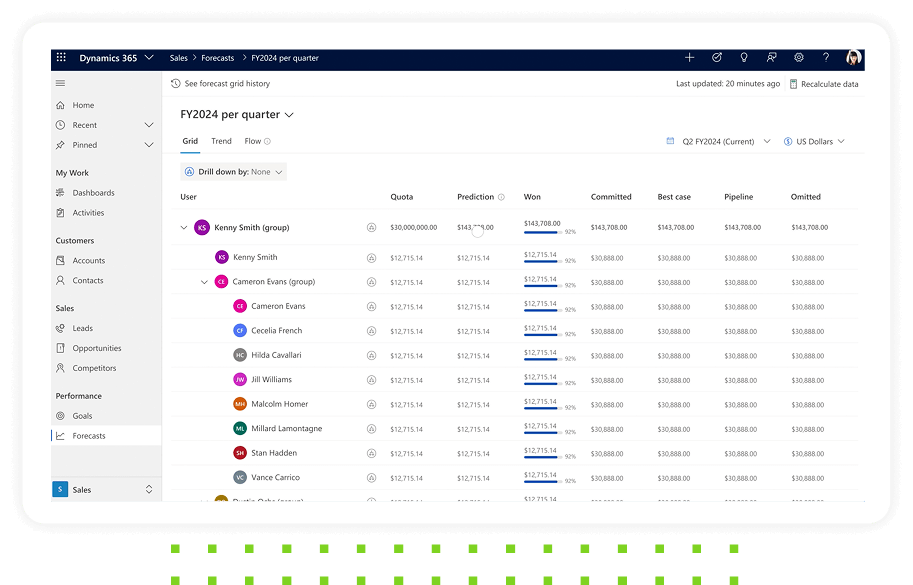This screenshot has height=585, width=913.
Task: Open the settings gear icon
Action: pyautogui.click(x=799, y=58)
